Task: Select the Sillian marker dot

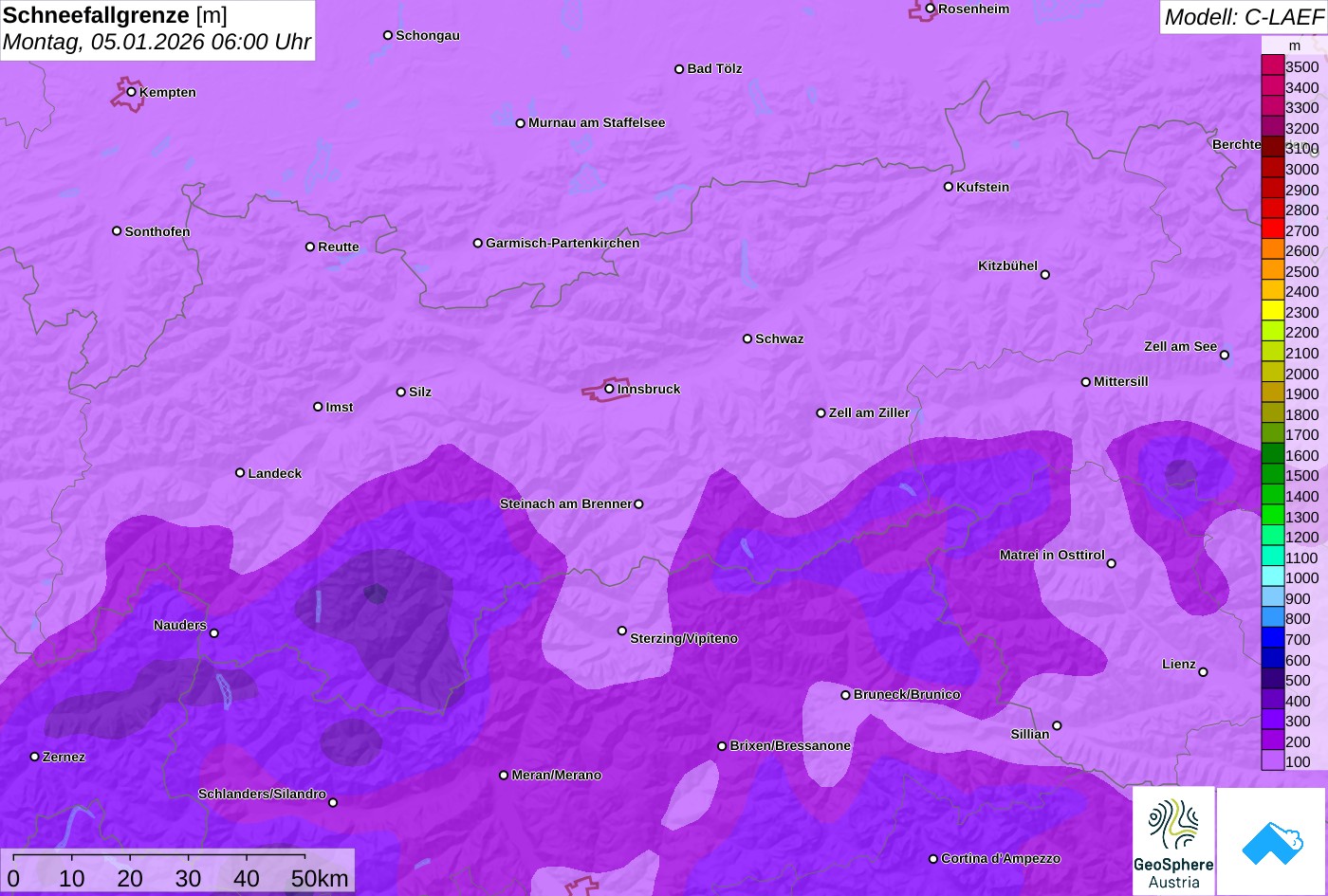Action: (1057, 726)
